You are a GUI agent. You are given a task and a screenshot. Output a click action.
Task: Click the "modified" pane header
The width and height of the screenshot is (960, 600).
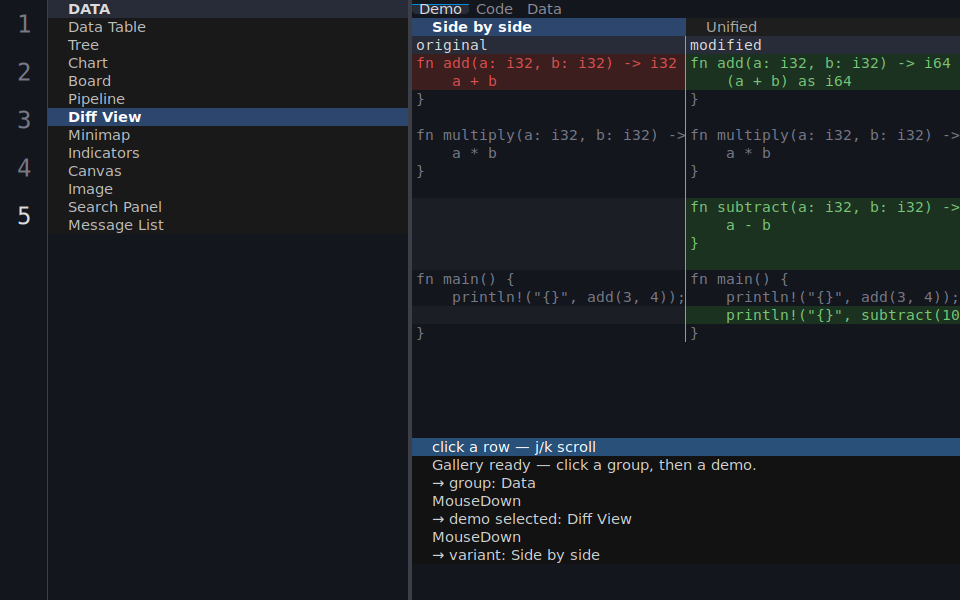823,45
